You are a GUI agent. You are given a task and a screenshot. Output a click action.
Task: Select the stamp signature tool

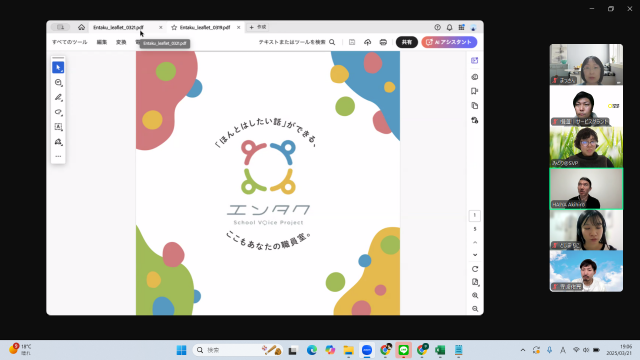58,142
